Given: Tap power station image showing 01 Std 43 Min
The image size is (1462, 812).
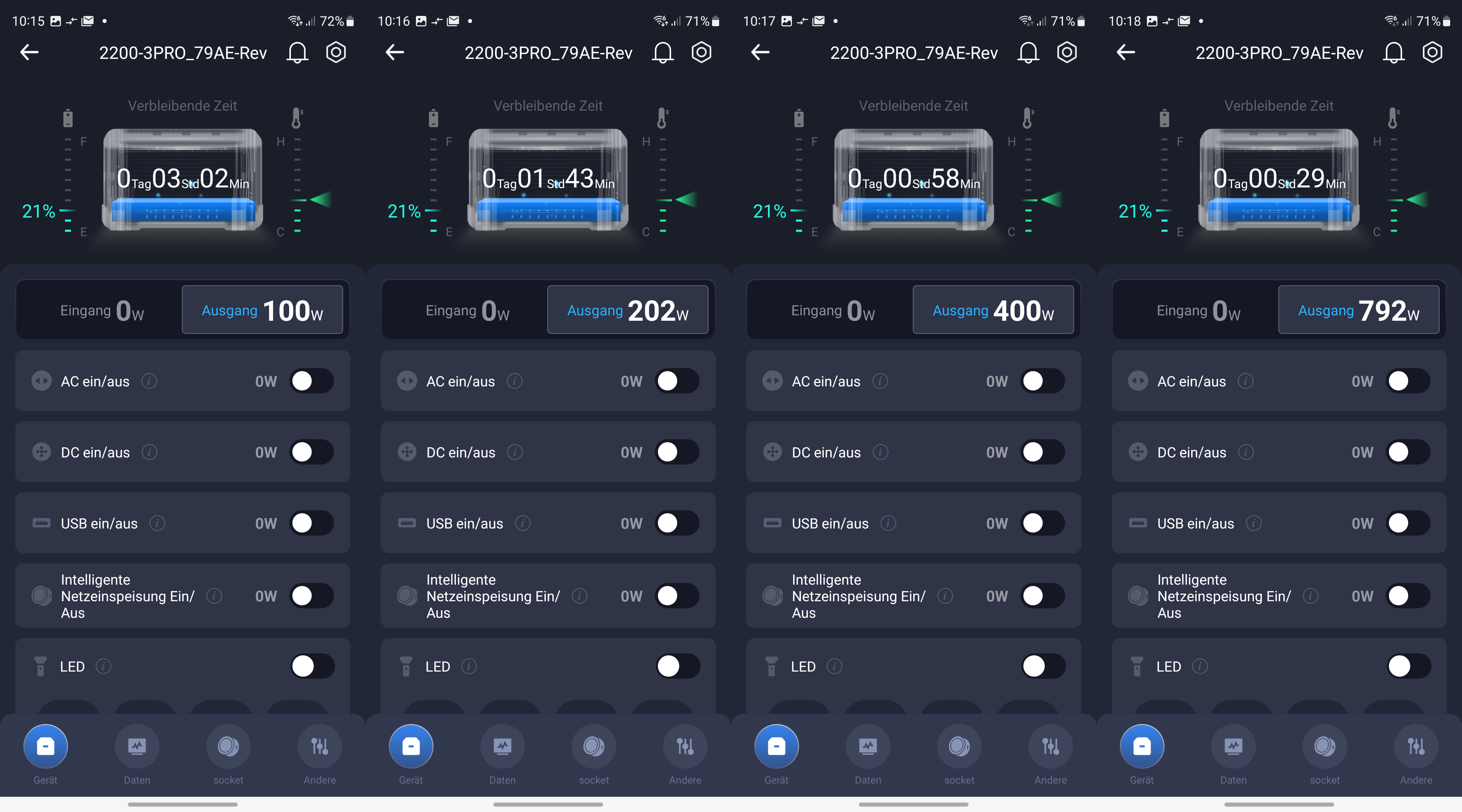Looking at the screenshot, I should tap(548, 180).
